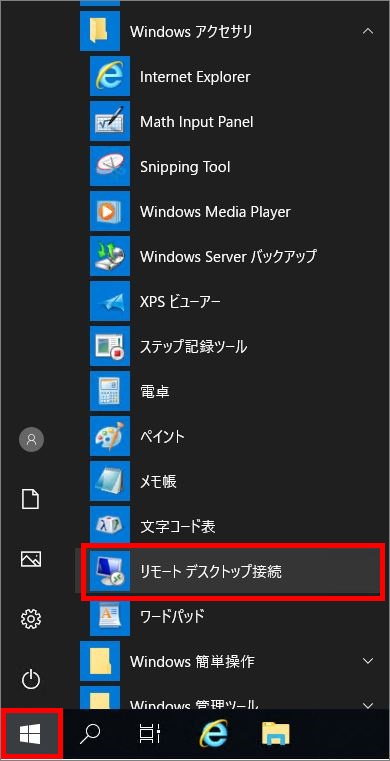The width and height of the screenshot is (390, 761).
Task: Open the 電卓 calculator icon
Action: point(110,391)
